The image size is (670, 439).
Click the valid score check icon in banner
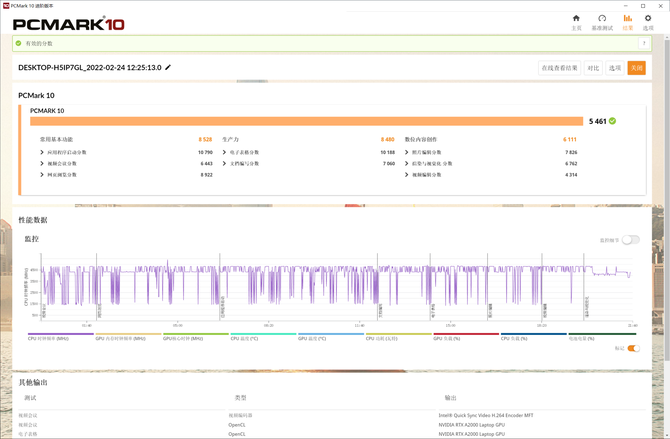[18, 43]
